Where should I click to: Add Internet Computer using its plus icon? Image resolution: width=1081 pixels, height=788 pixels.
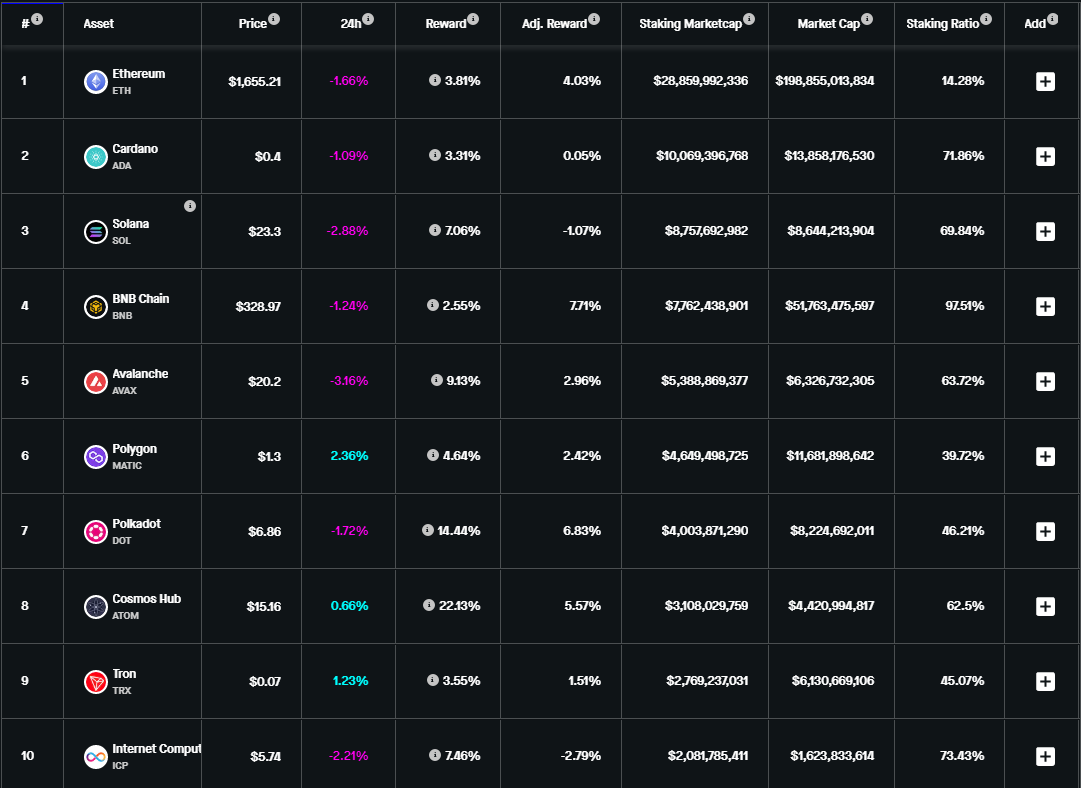pos(1045,756)
